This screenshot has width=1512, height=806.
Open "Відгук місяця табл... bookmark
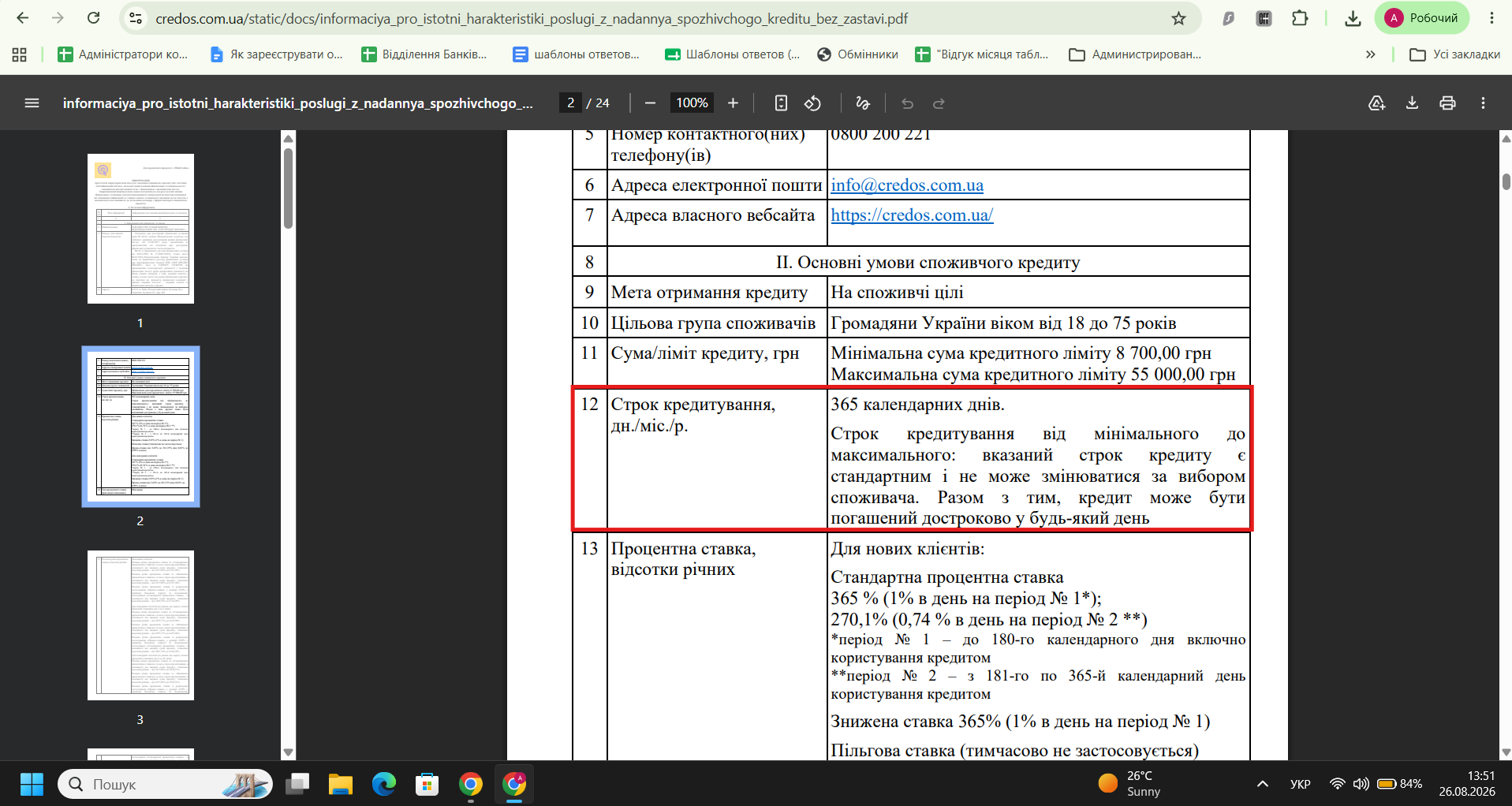point(982,54)
